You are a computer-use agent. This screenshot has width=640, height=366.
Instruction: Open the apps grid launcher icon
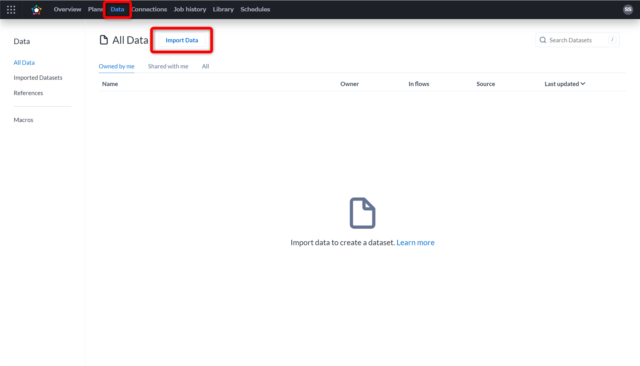[x=11, y=9]
